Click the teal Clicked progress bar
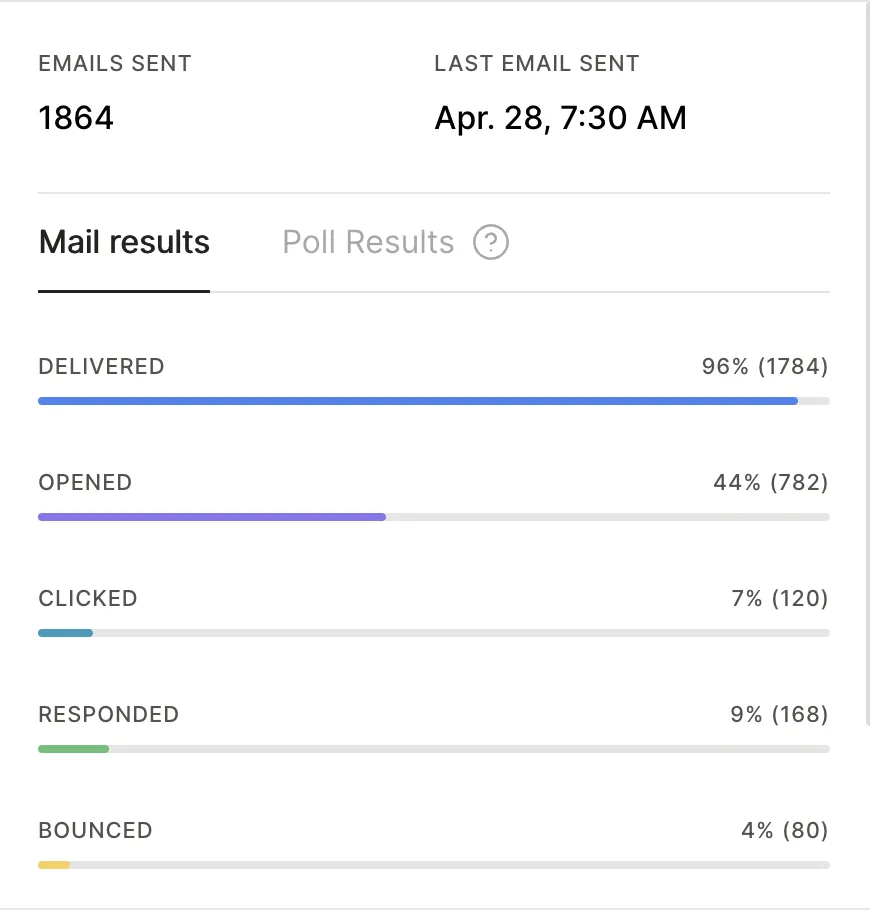The width and height of the screenshot is (870, 912). coord(65,633)
